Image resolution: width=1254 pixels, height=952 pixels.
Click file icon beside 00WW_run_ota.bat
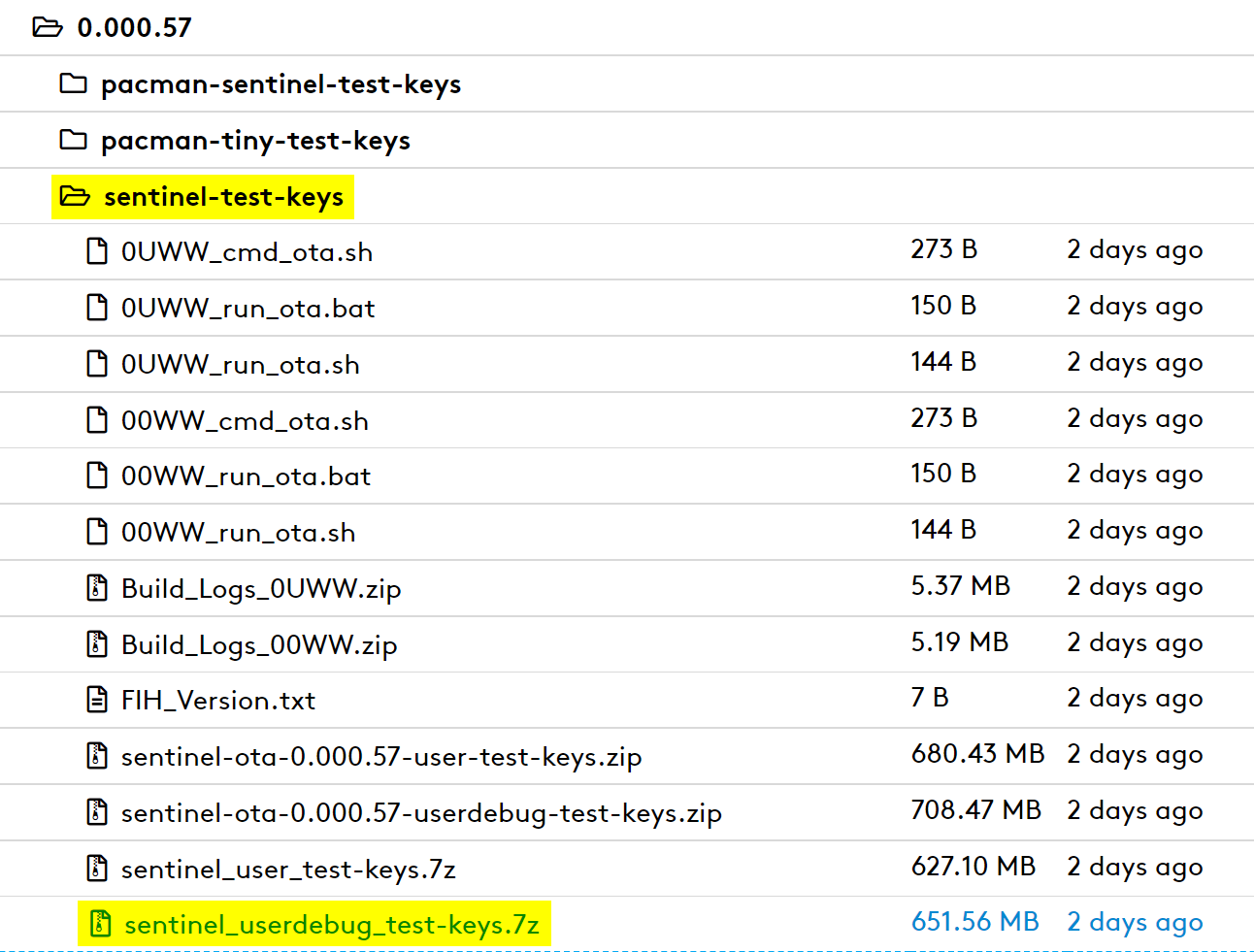coord(97,476)
